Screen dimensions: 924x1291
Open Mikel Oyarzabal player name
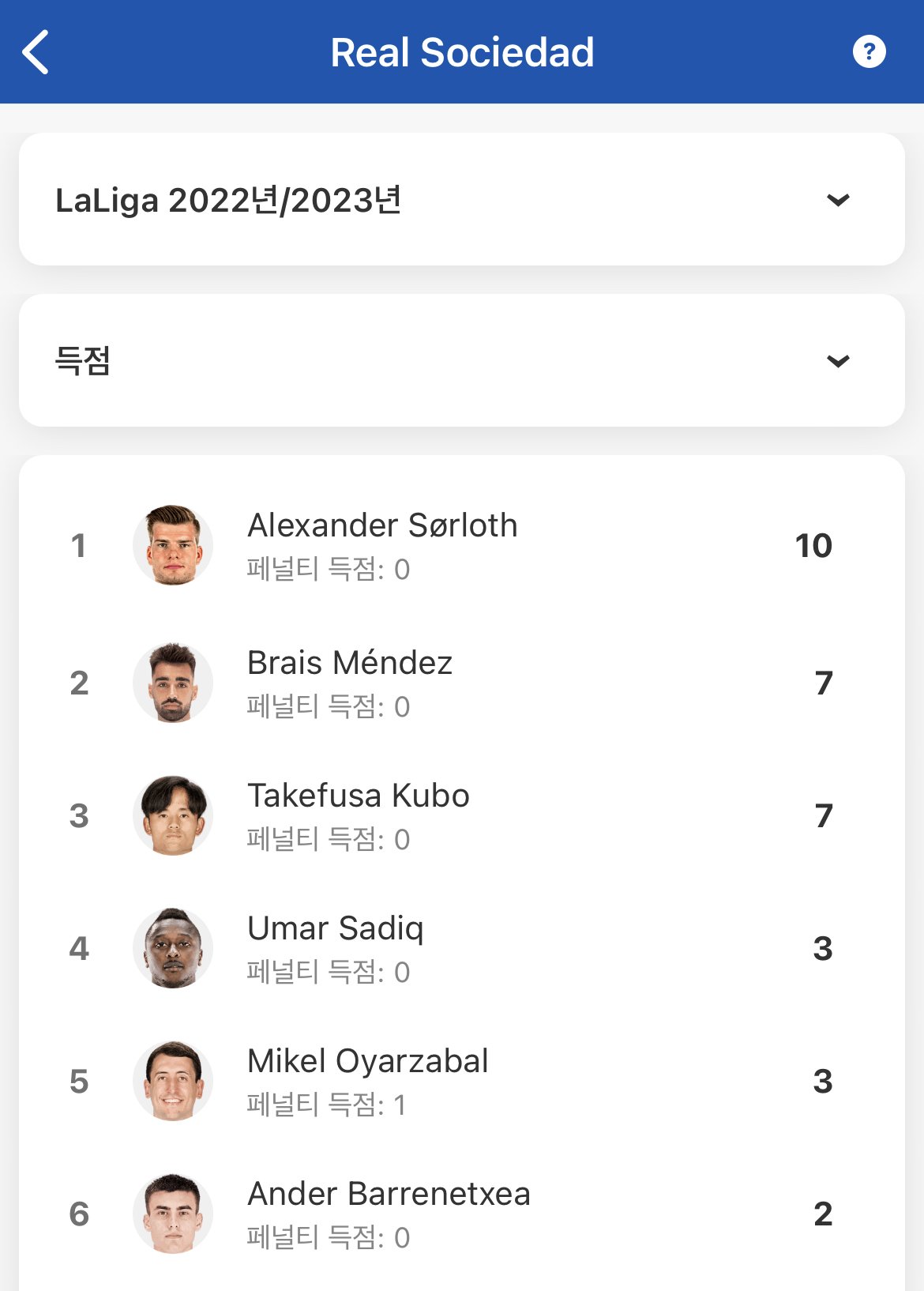tap(368, 1061)
